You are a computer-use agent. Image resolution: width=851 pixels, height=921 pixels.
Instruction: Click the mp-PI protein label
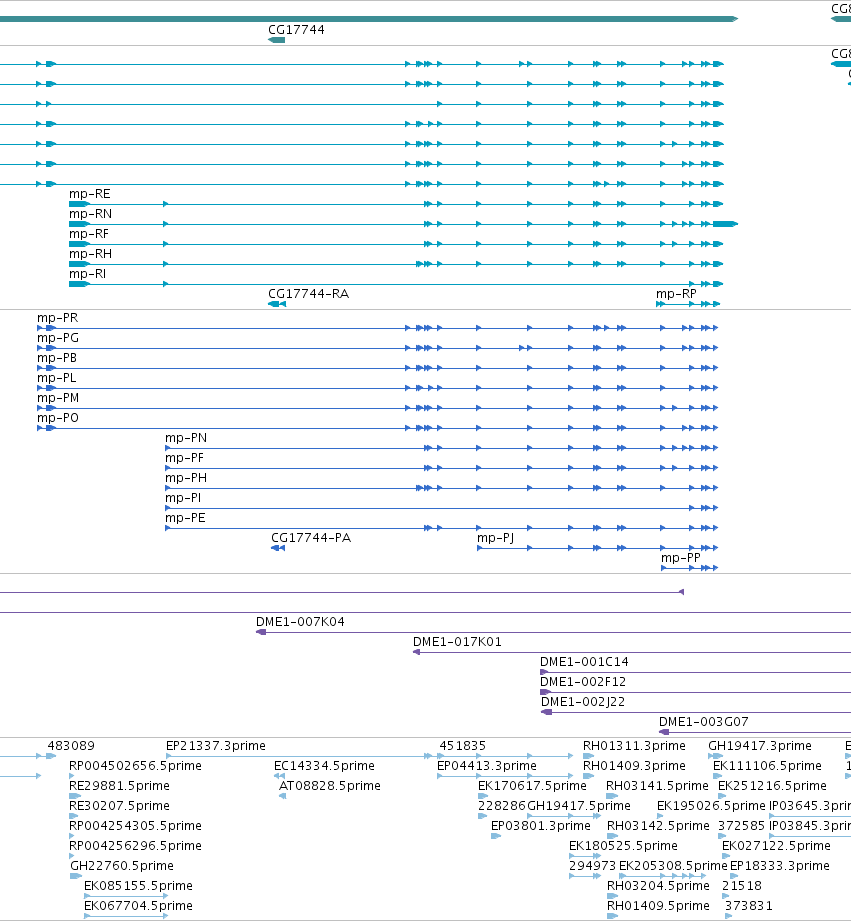(x=183, y=498)
